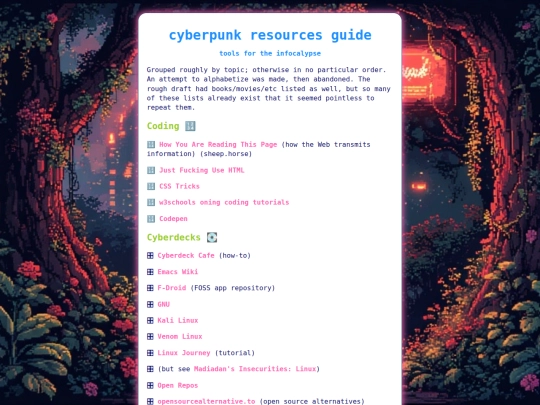This screenshot has width=540, height=405.
Task: Click the grid bullet before GNU
Action: tap(150, 304)
